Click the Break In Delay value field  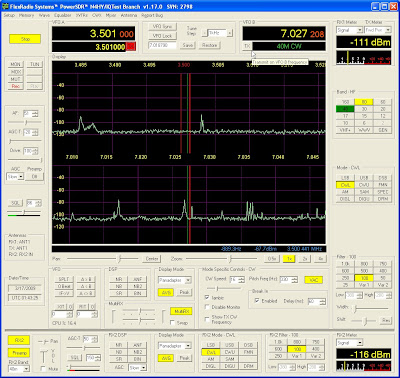(317, 301)
